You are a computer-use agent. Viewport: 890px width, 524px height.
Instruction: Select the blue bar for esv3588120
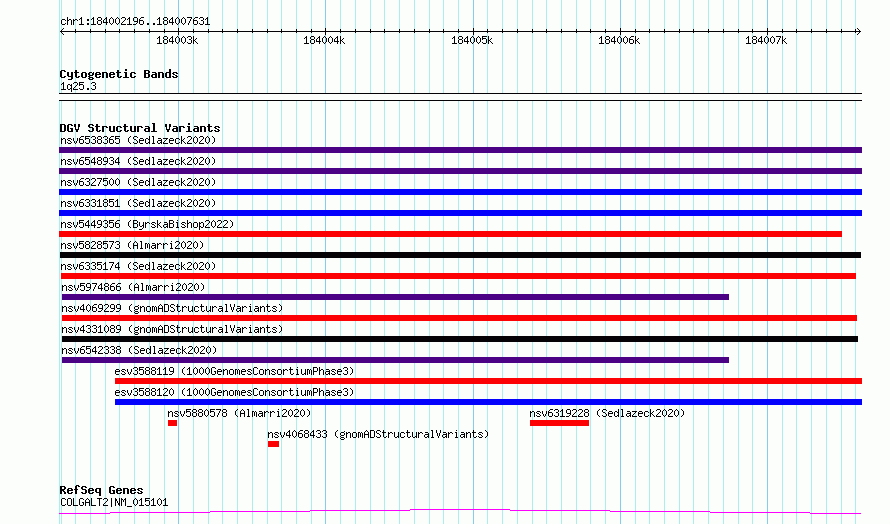tap(488, 402)
